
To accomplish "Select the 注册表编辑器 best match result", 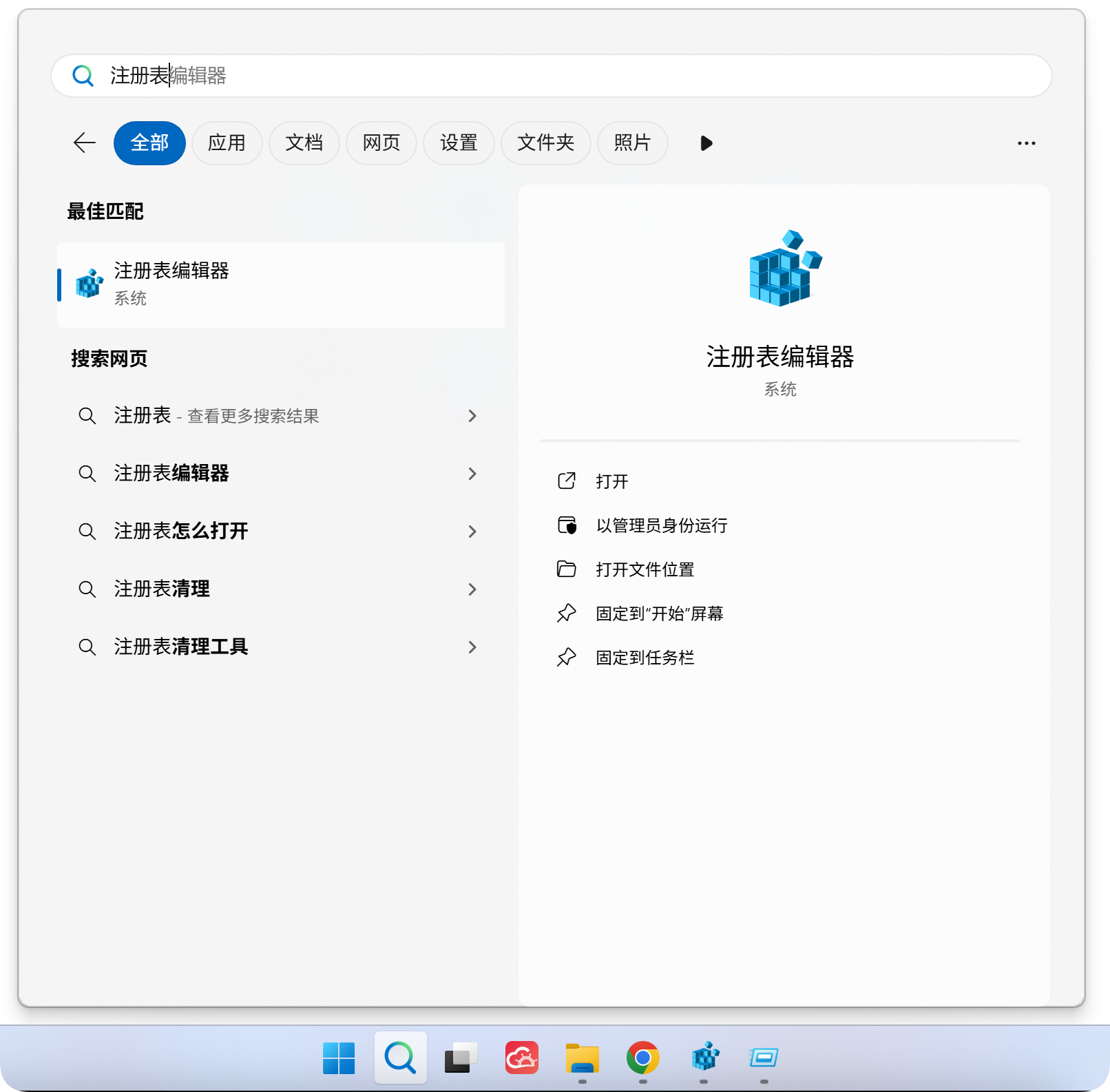I will [281, 285].
